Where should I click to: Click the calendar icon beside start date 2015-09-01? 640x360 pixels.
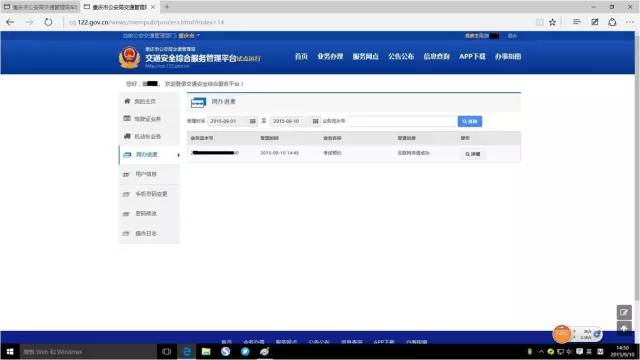point(253,121)
